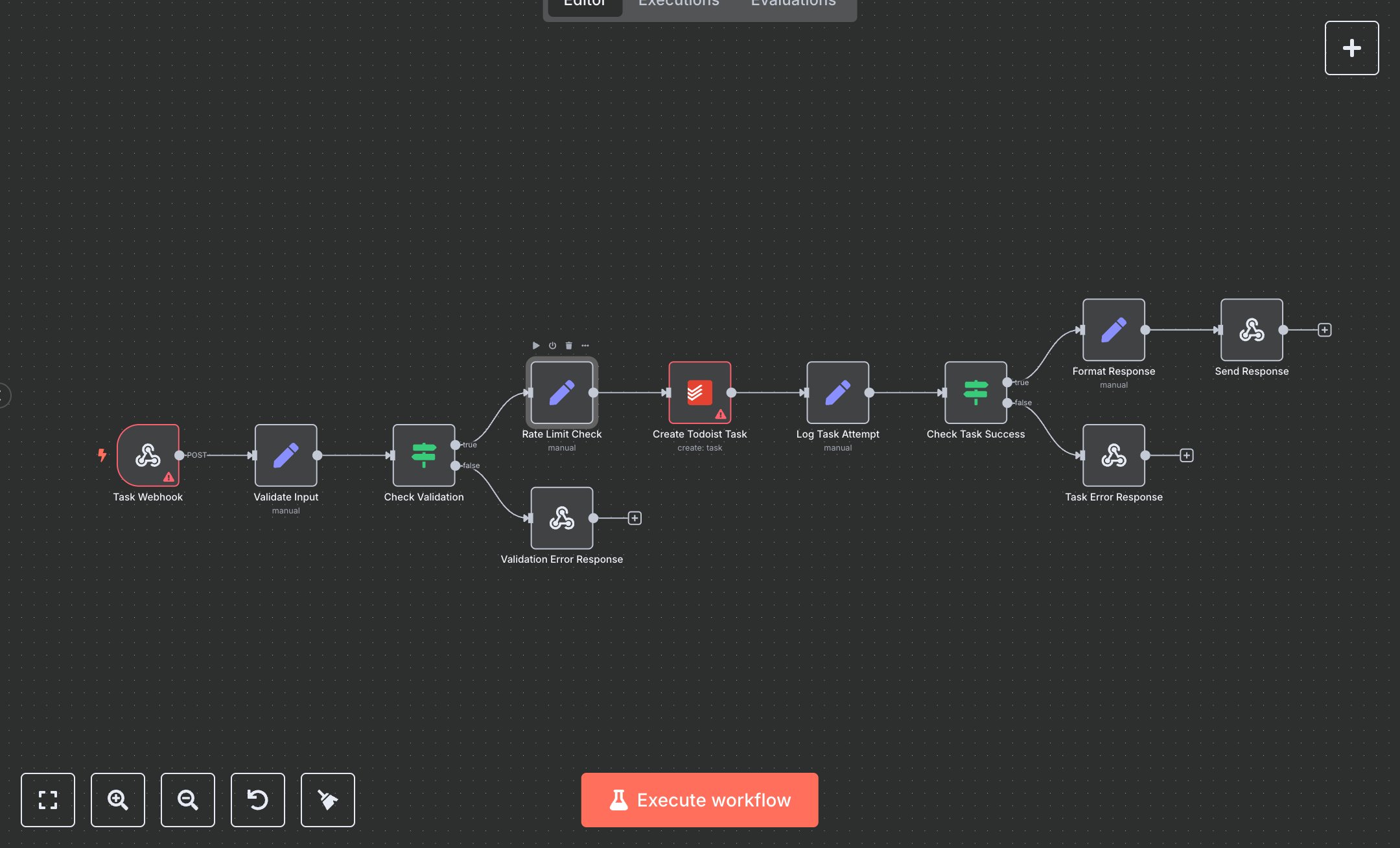Open the Send Response webhook node
The width and height of the screenshot is (1400, 848).
pyautogui.click(x=1251, y=329)
